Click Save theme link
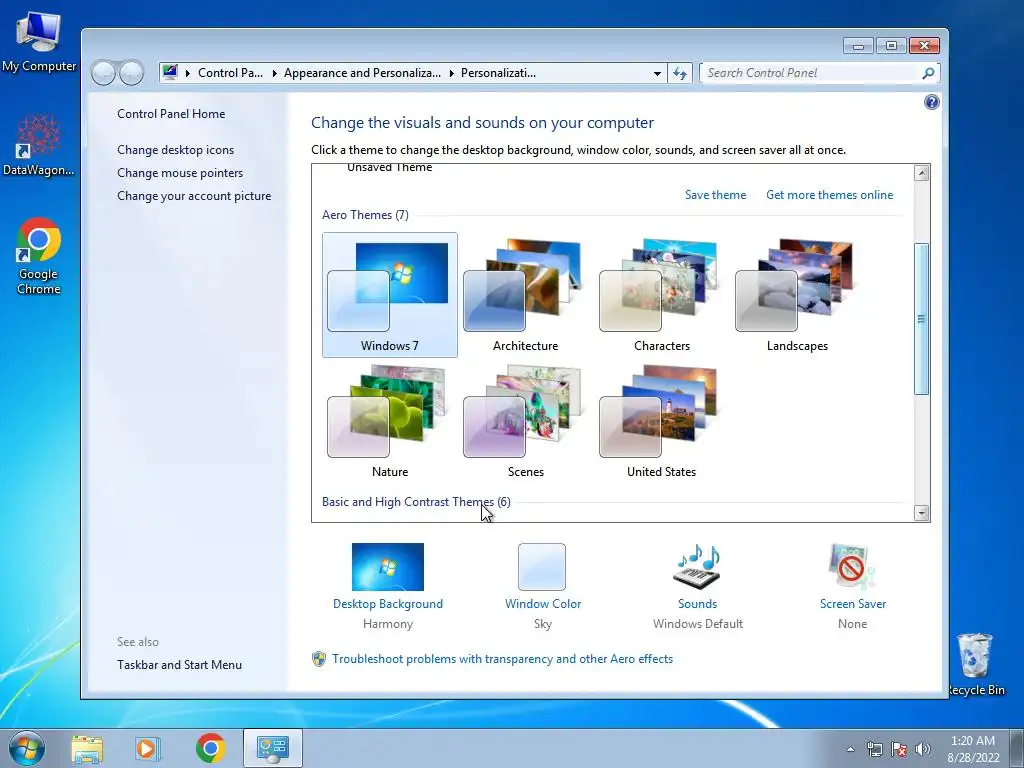 coord(715,195)
